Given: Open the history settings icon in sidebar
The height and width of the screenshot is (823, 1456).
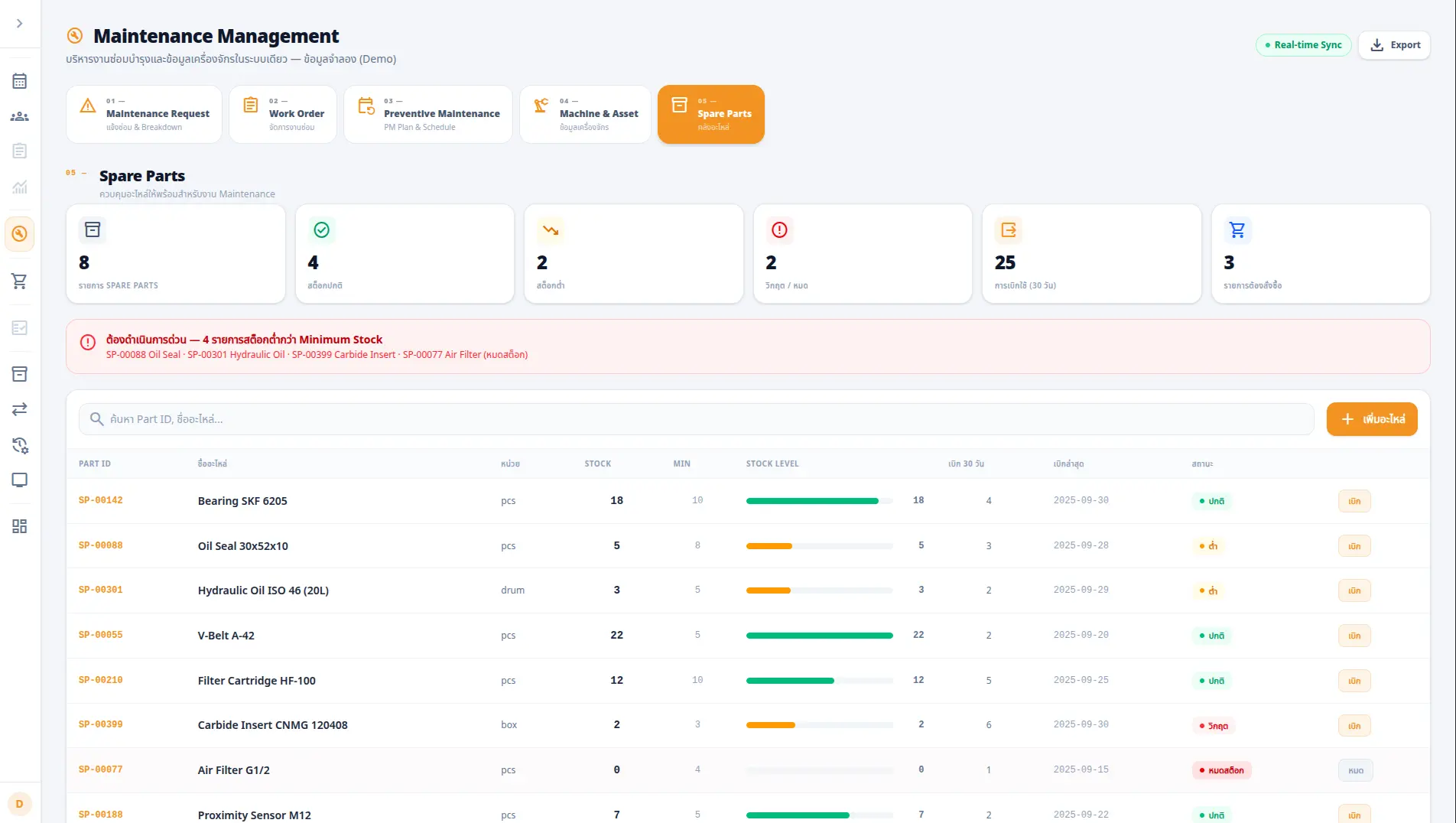Looking at the screenshot, I should click(x=20, y=445).
